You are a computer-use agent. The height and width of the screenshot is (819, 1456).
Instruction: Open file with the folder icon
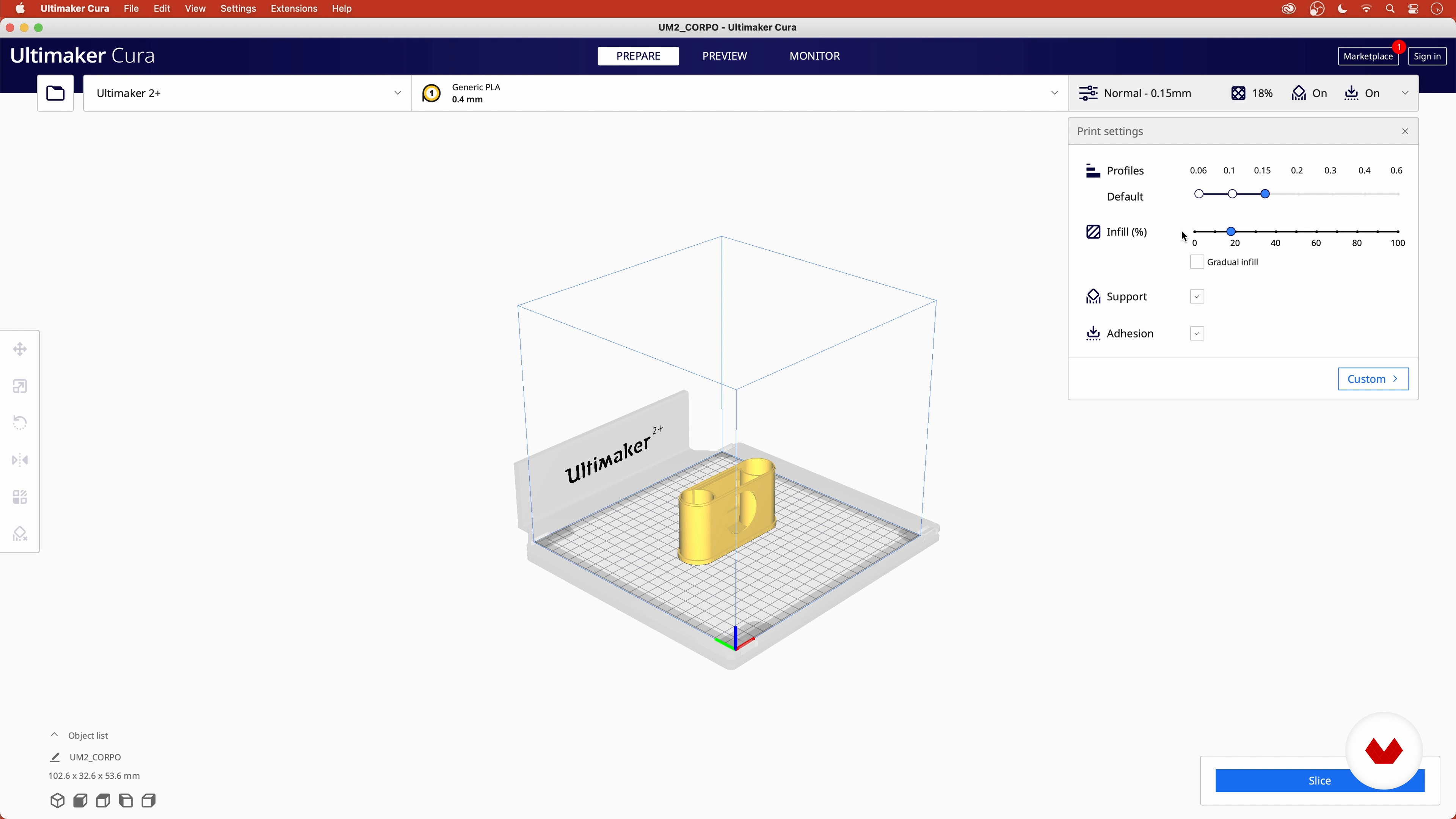(x=55, y=93)
